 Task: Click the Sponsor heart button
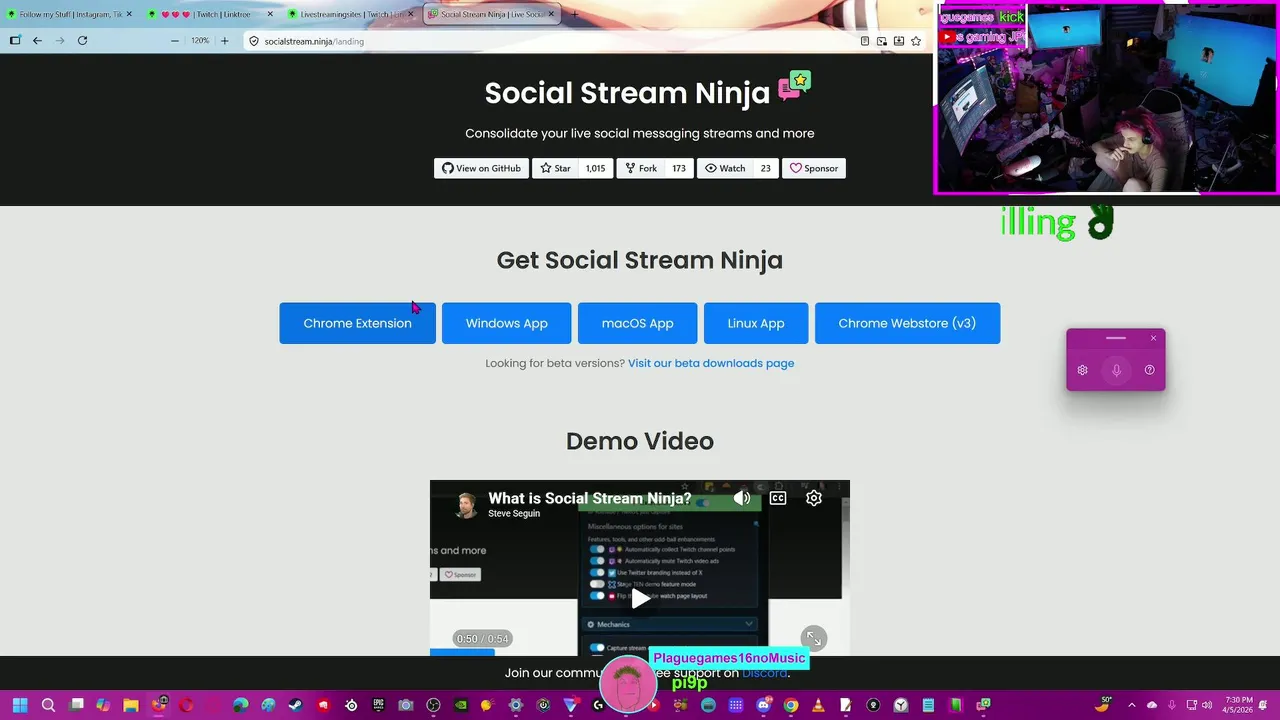[x=814, y=168]
